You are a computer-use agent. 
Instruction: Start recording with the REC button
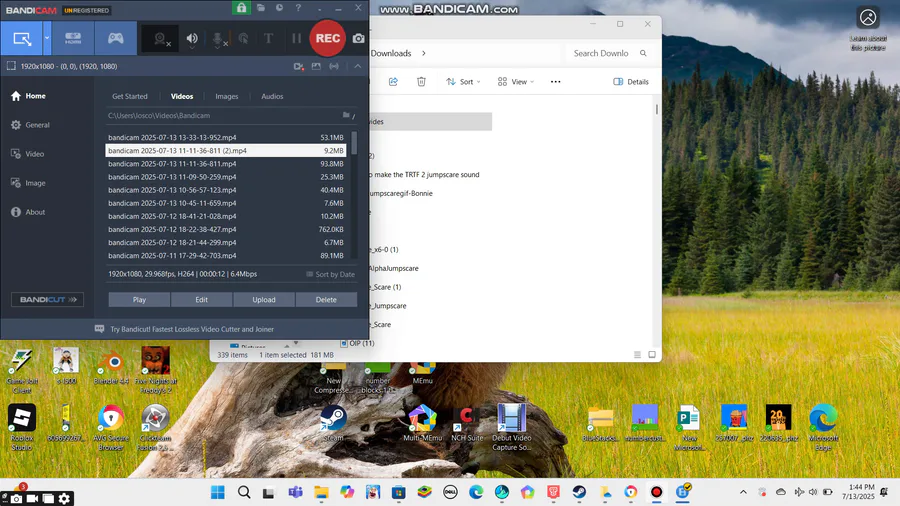(327, 38)
